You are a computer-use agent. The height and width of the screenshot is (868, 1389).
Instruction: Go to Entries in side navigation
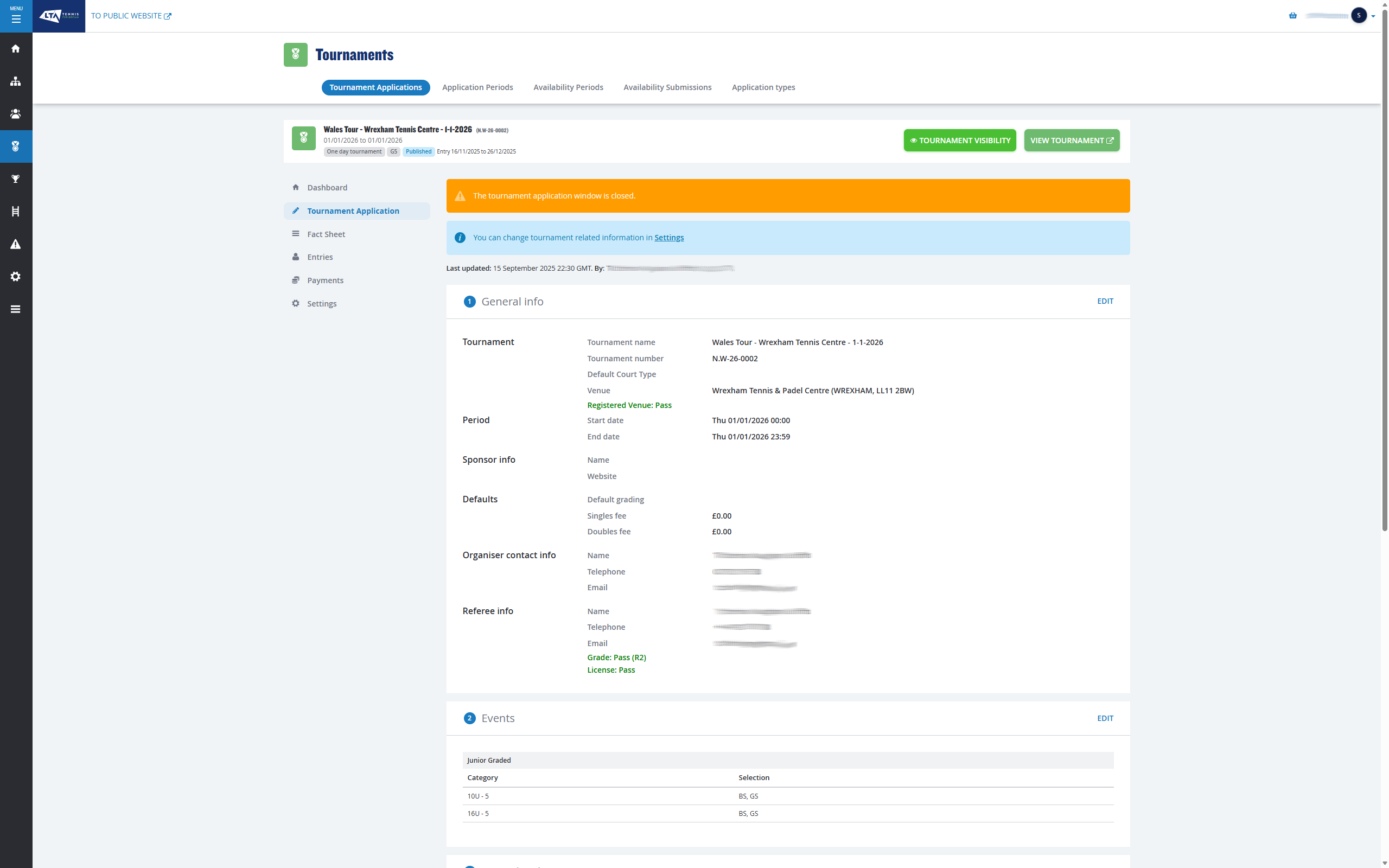tap(320, 257)
